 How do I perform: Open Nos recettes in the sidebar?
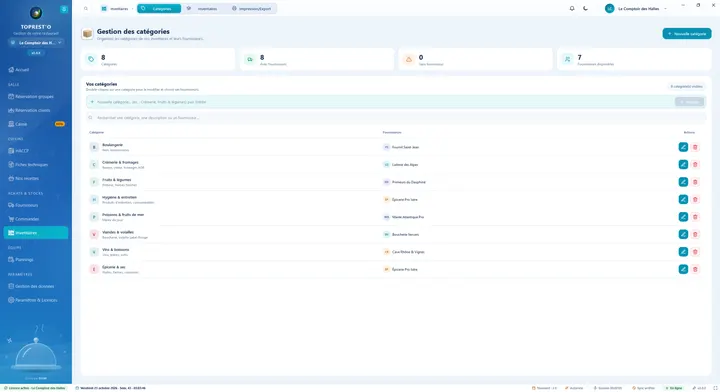36,178
